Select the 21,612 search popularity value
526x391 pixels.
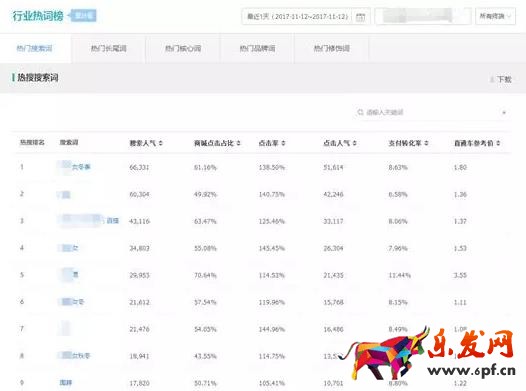[x=139, y=302]
